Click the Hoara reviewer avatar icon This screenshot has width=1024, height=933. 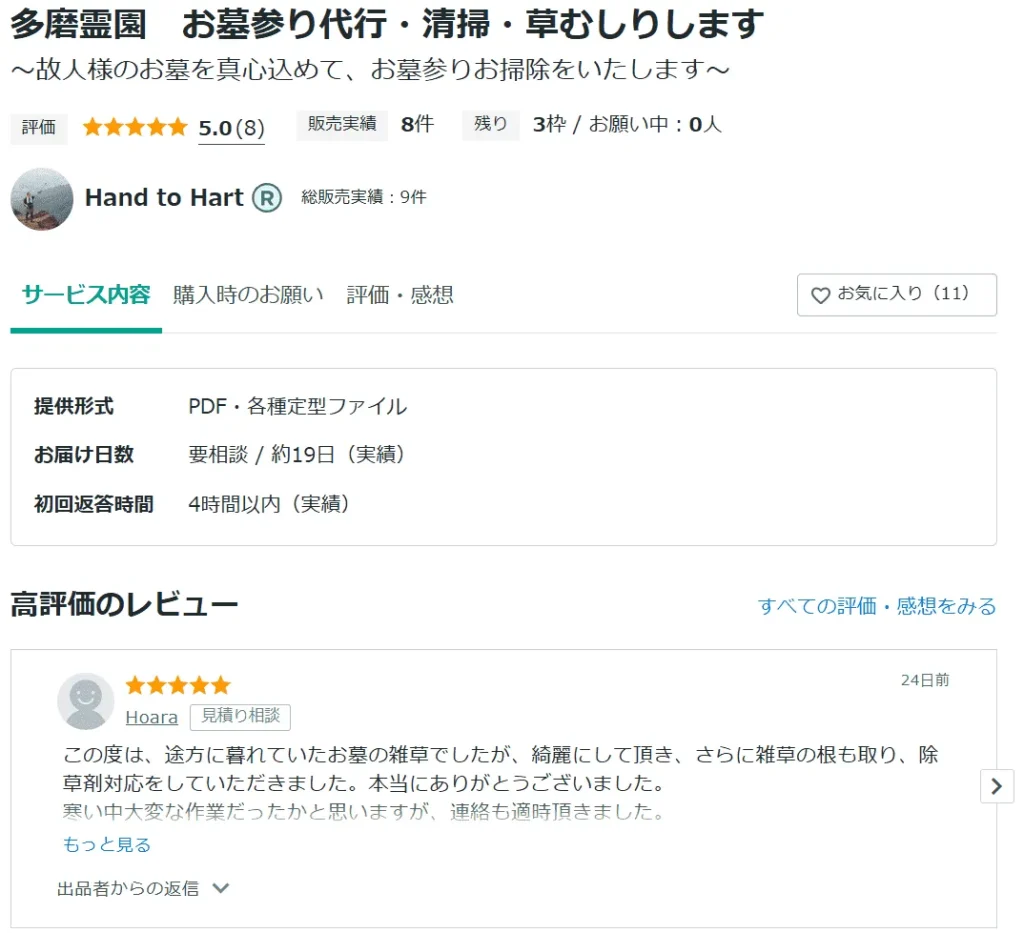tap(85, 700)
